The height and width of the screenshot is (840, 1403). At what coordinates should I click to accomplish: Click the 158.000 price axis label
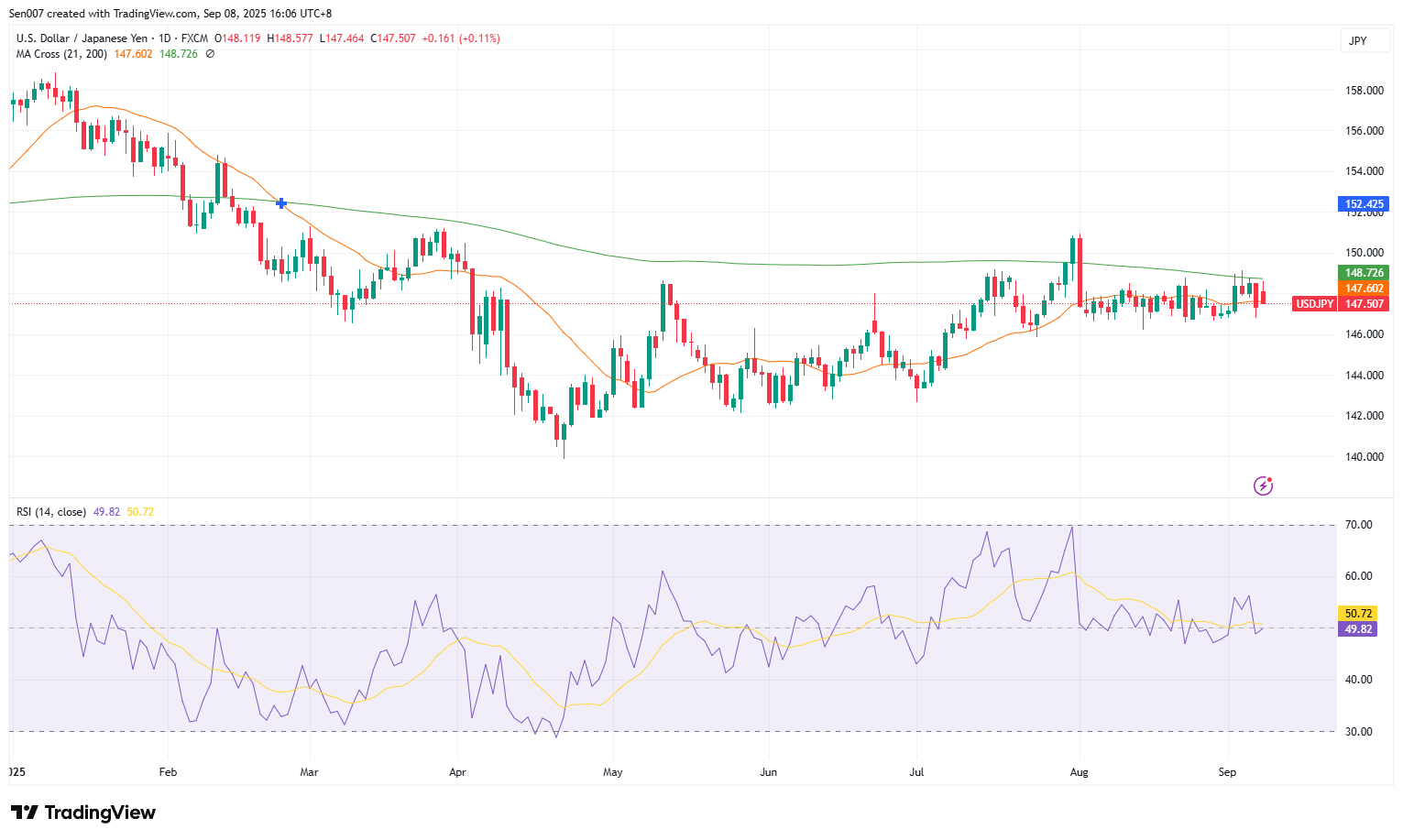(1365, 91)
